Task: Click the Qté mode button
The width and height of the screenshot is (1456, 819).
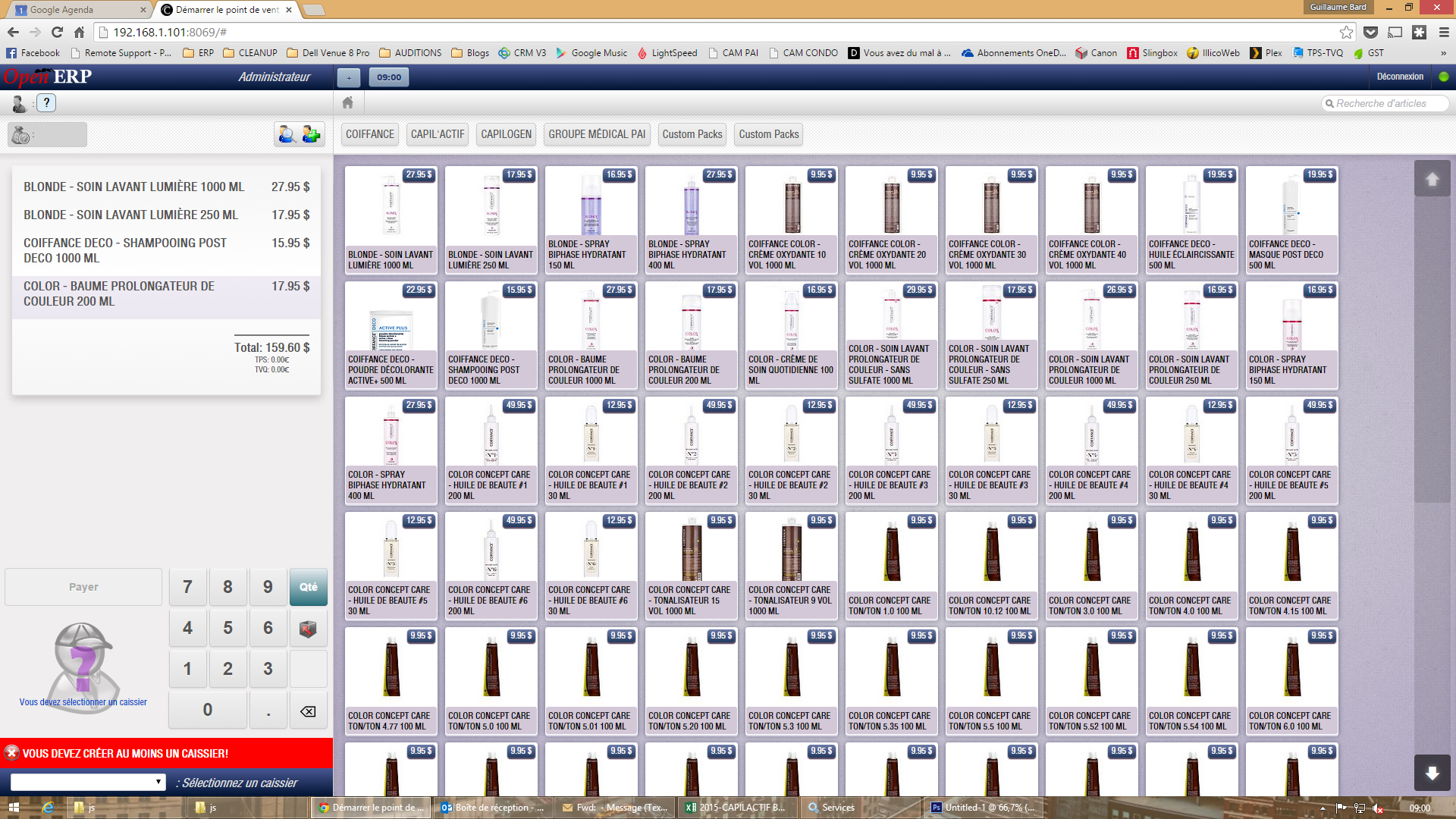Action: point(308,587)
